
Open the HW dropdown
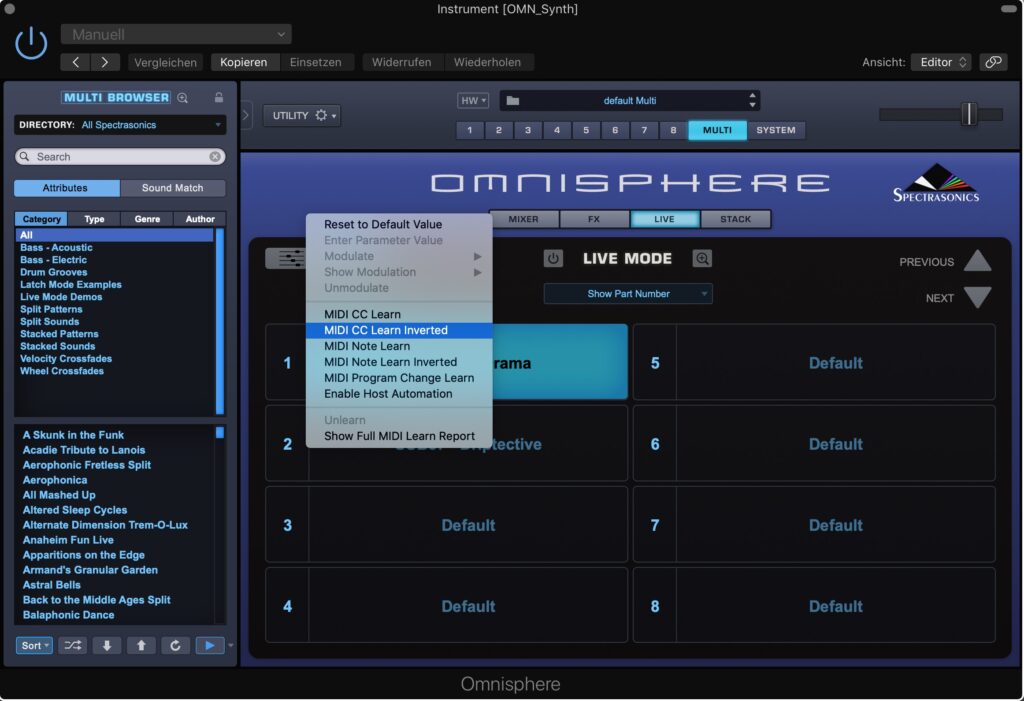[x=473, y=101]
